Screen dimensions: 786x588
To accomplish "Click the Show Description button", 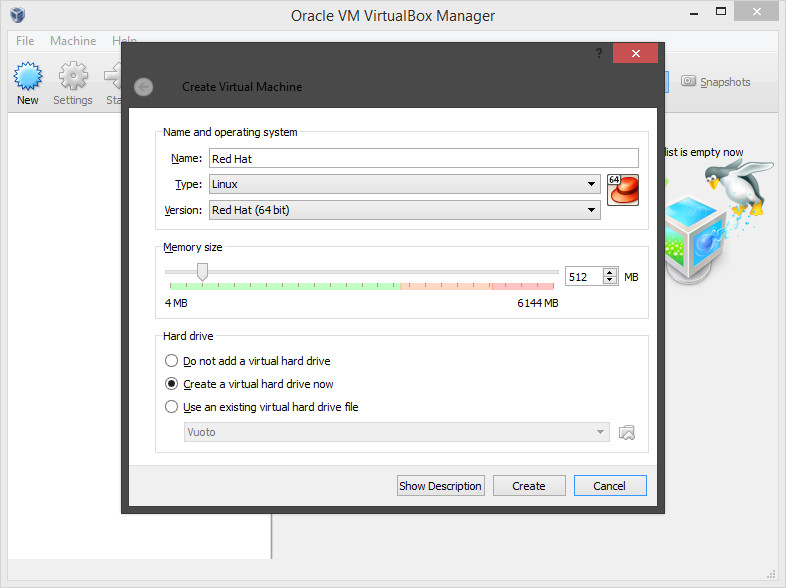I will (x=441, y=486).
